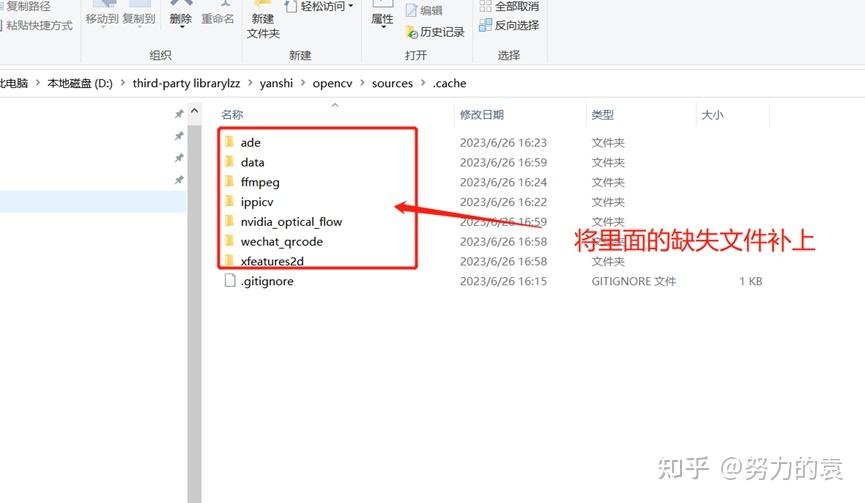This screenshot has width=865, height=503.
Task: Select the data folder name
Action: 253,162
